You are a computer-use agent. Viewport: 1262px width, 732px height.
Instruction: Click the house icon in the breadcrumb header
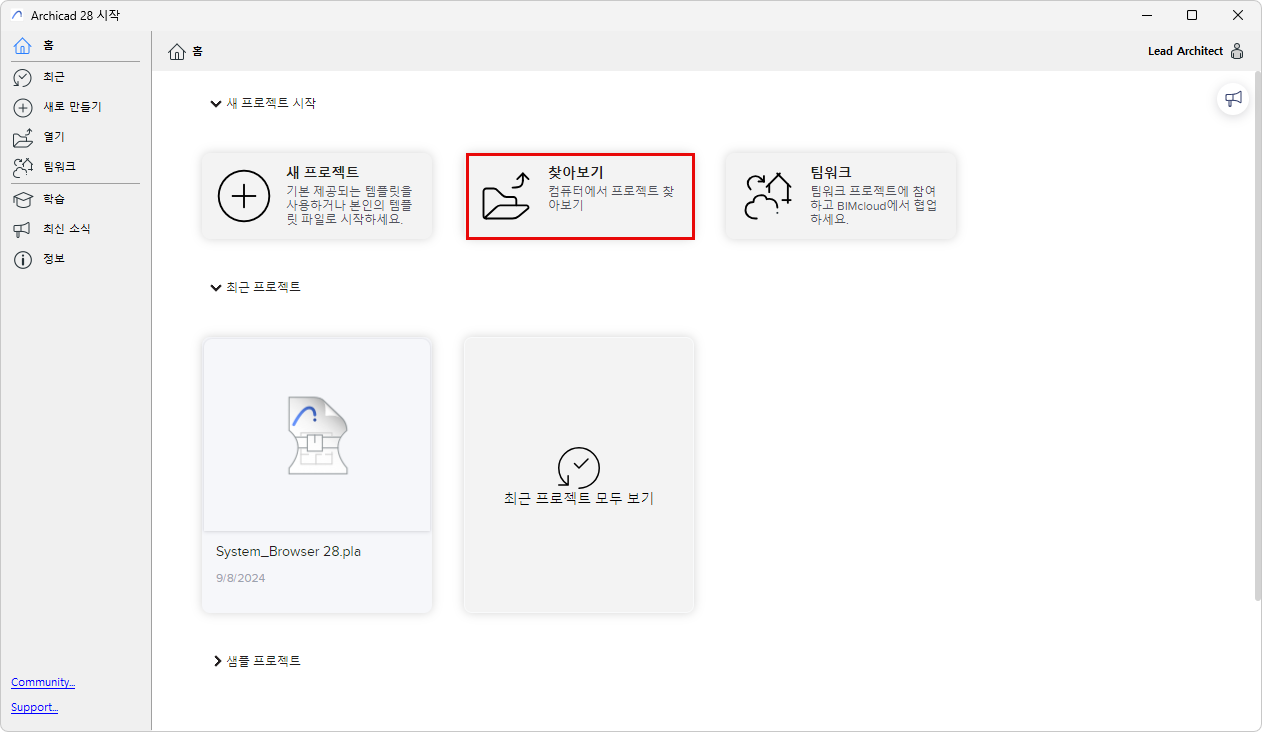tap(177, 51)
